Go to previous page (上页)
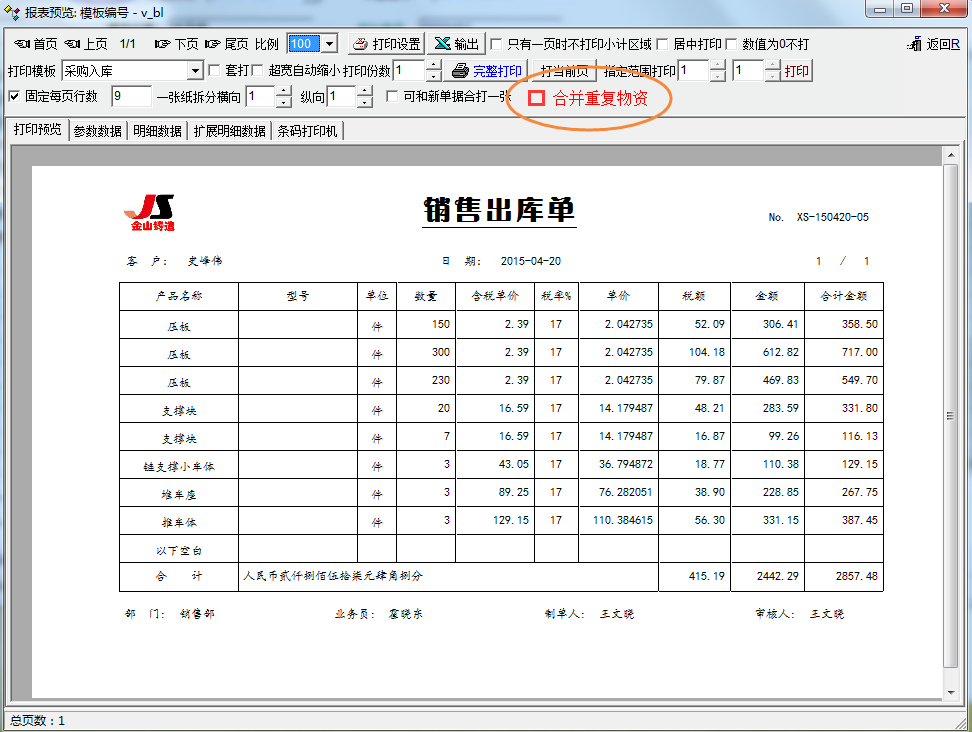This screenshot has width=972, height=732. pos(85,44)
